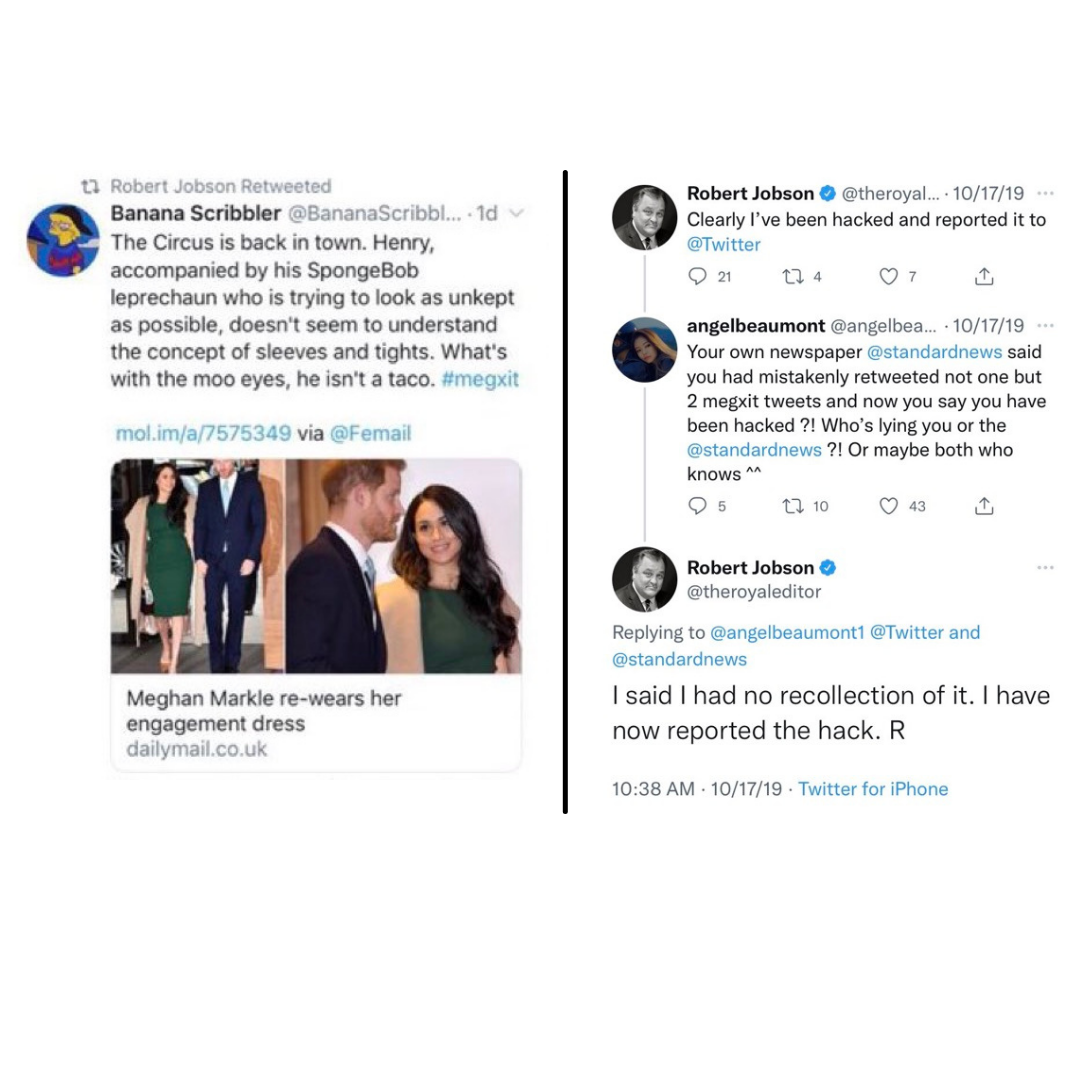Open the @Femail mention
The image size is (1080, 1080).
tap(371, 433)
